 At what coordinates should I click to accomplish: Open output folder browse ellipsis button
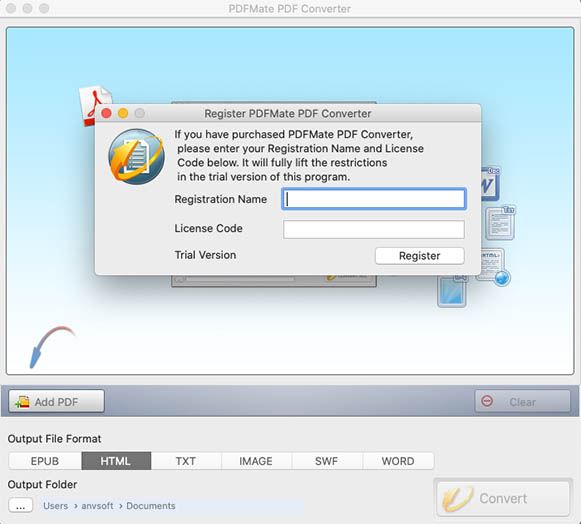click(x=21, y=505)
